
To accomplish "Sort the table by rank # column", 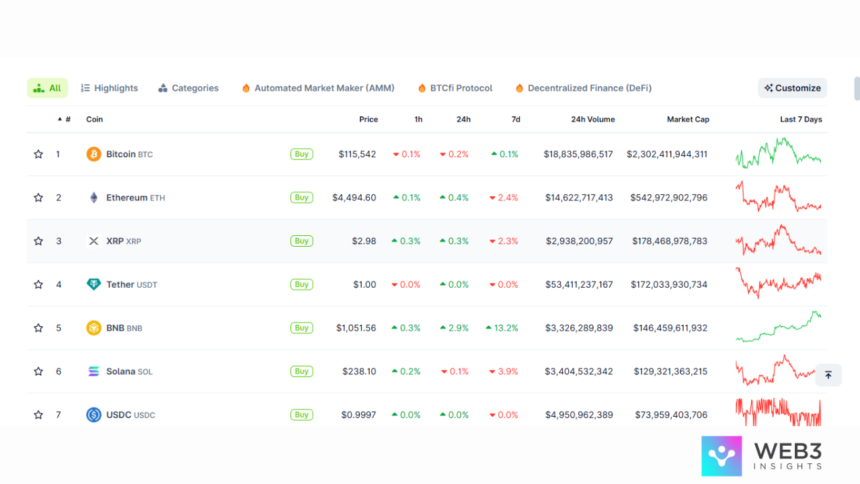I will (x=65, y=119).
